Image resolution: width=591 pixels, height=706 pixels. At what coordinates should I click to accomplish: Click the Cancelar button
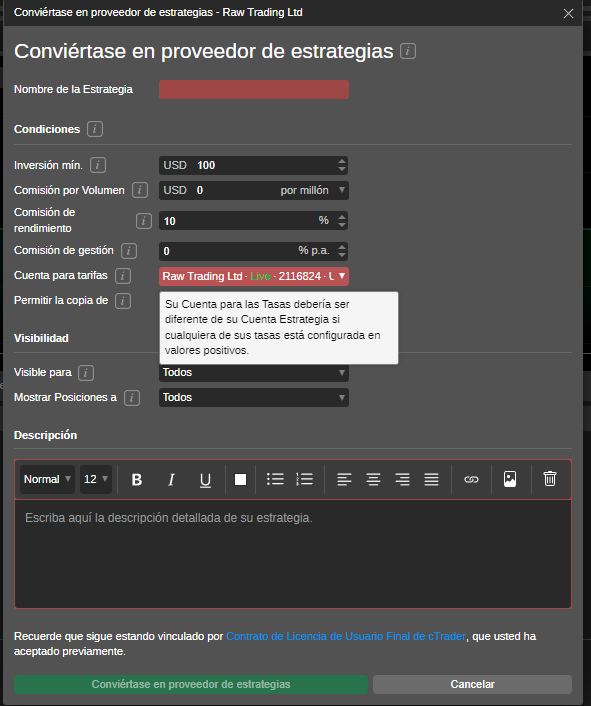pyautogui.click(x=472, y=684)
